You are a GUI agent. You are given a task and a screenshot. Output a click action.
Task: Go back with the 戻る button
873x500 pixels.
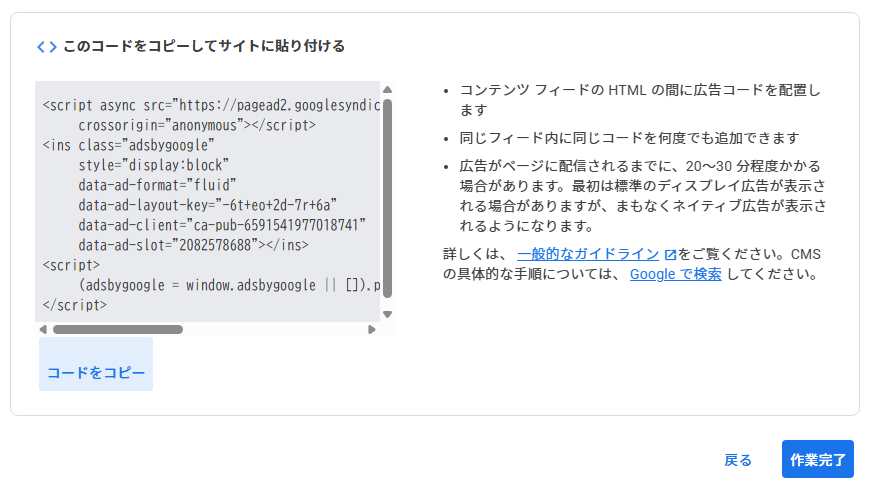coord(738,460)
